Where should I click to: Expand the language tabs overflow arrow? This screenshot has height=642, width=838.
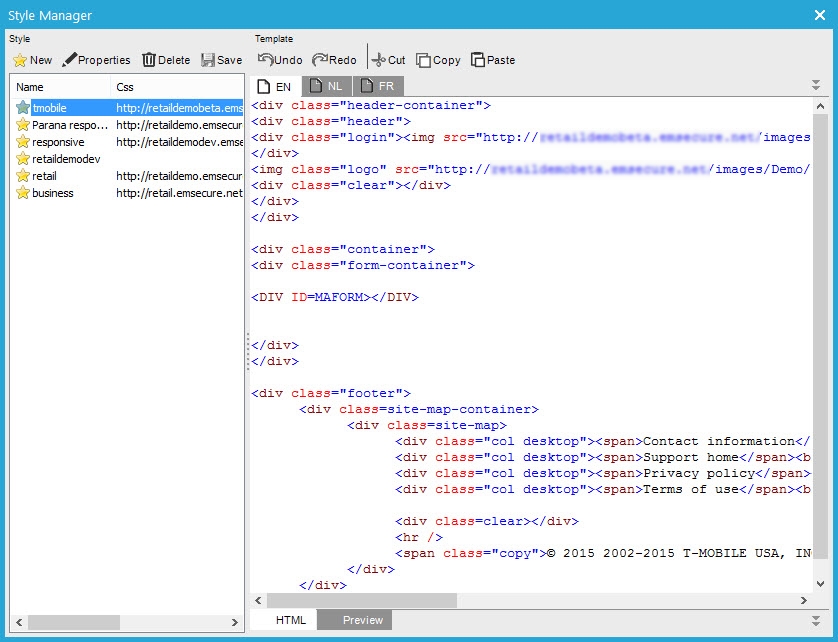pyautogui.click(x=817, y=86)
